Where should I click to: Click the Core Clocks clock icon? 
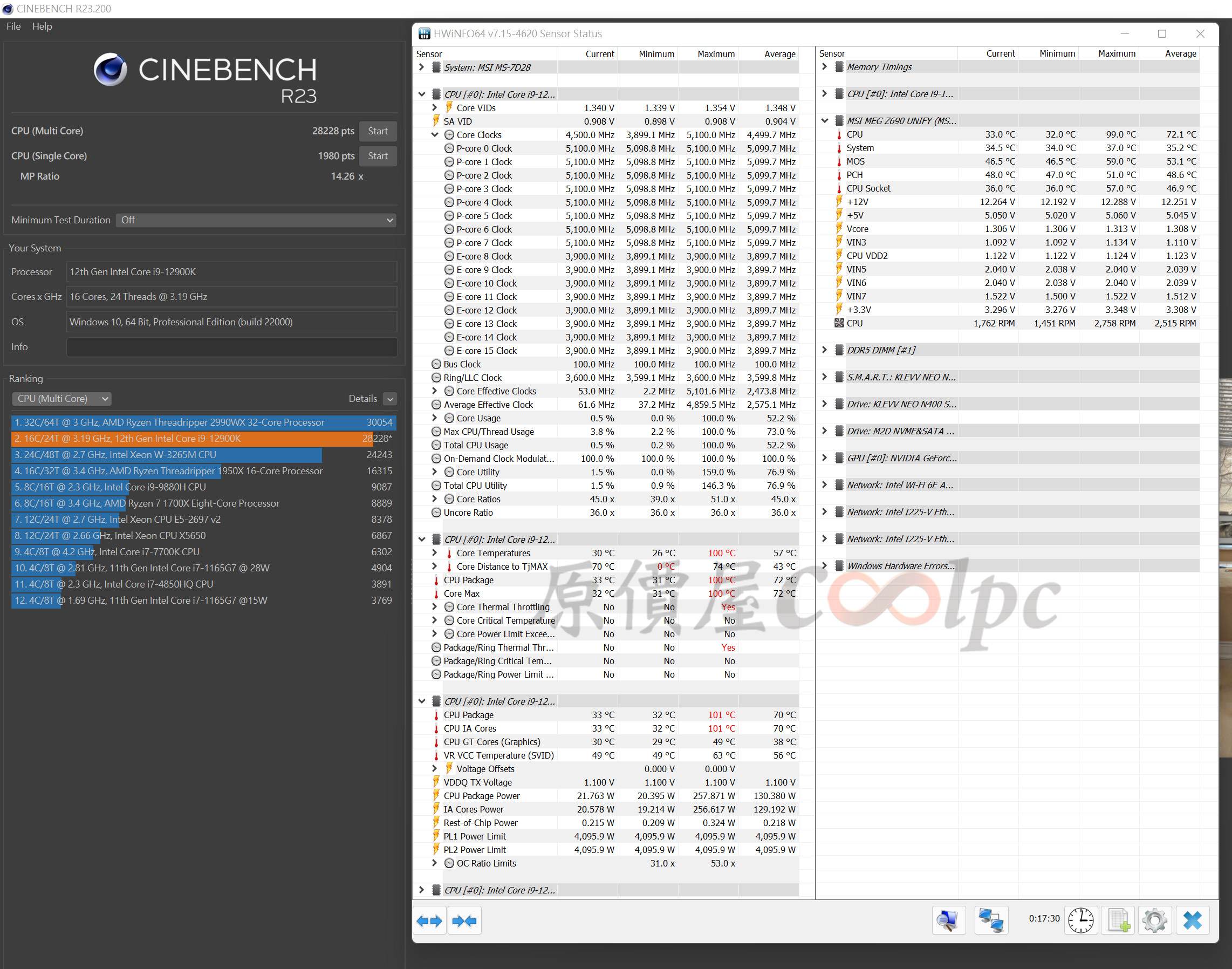point(449,135)
